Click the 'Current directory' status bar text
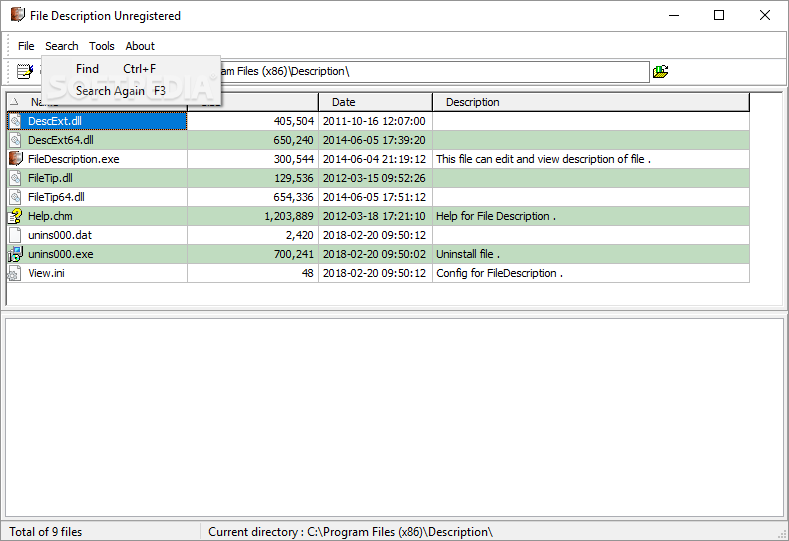 click(x=350, y=532)
